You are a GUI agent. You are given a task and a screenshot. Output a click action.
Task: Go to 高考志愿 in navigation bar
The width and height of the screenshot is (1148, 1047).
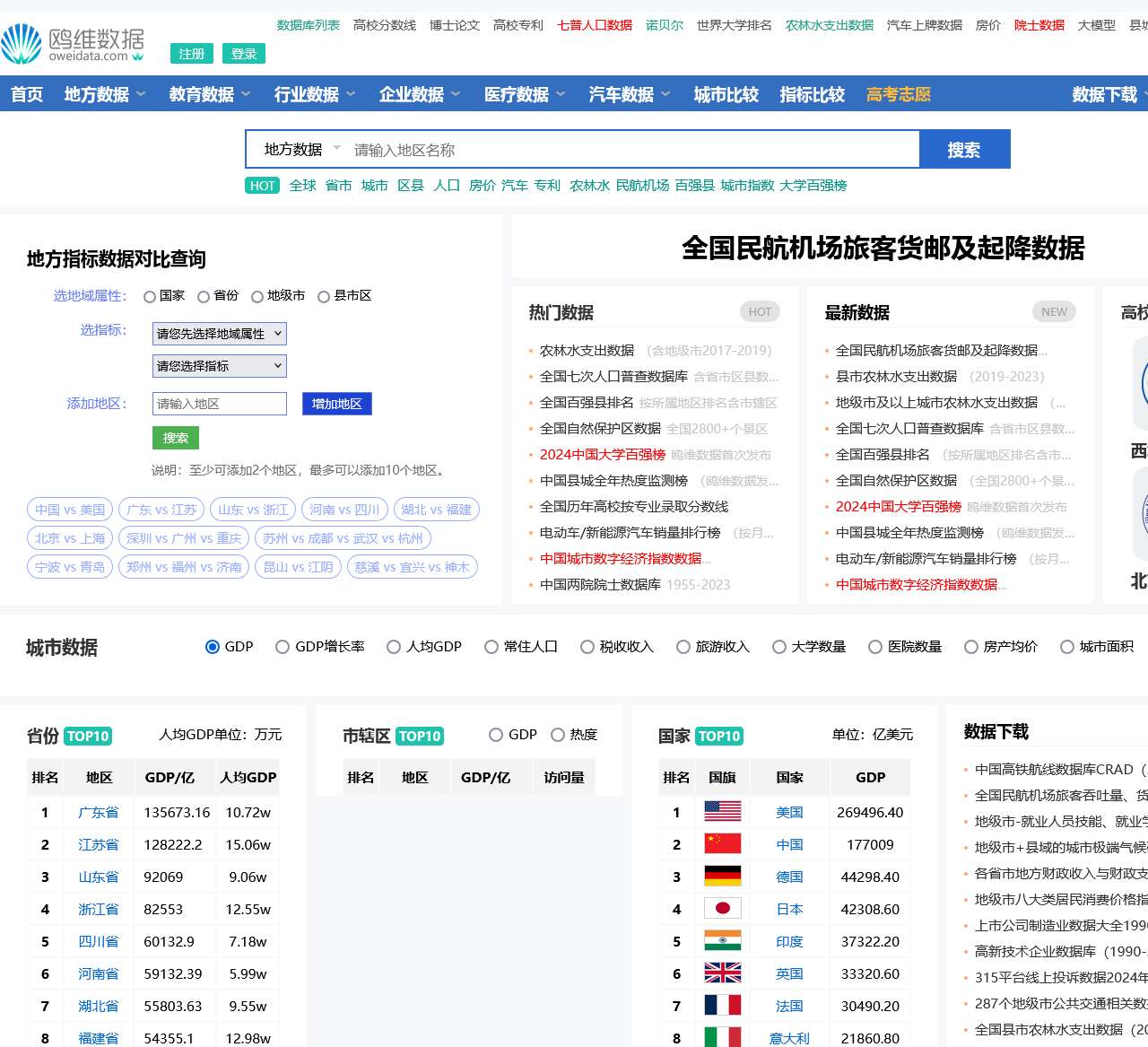898,94
